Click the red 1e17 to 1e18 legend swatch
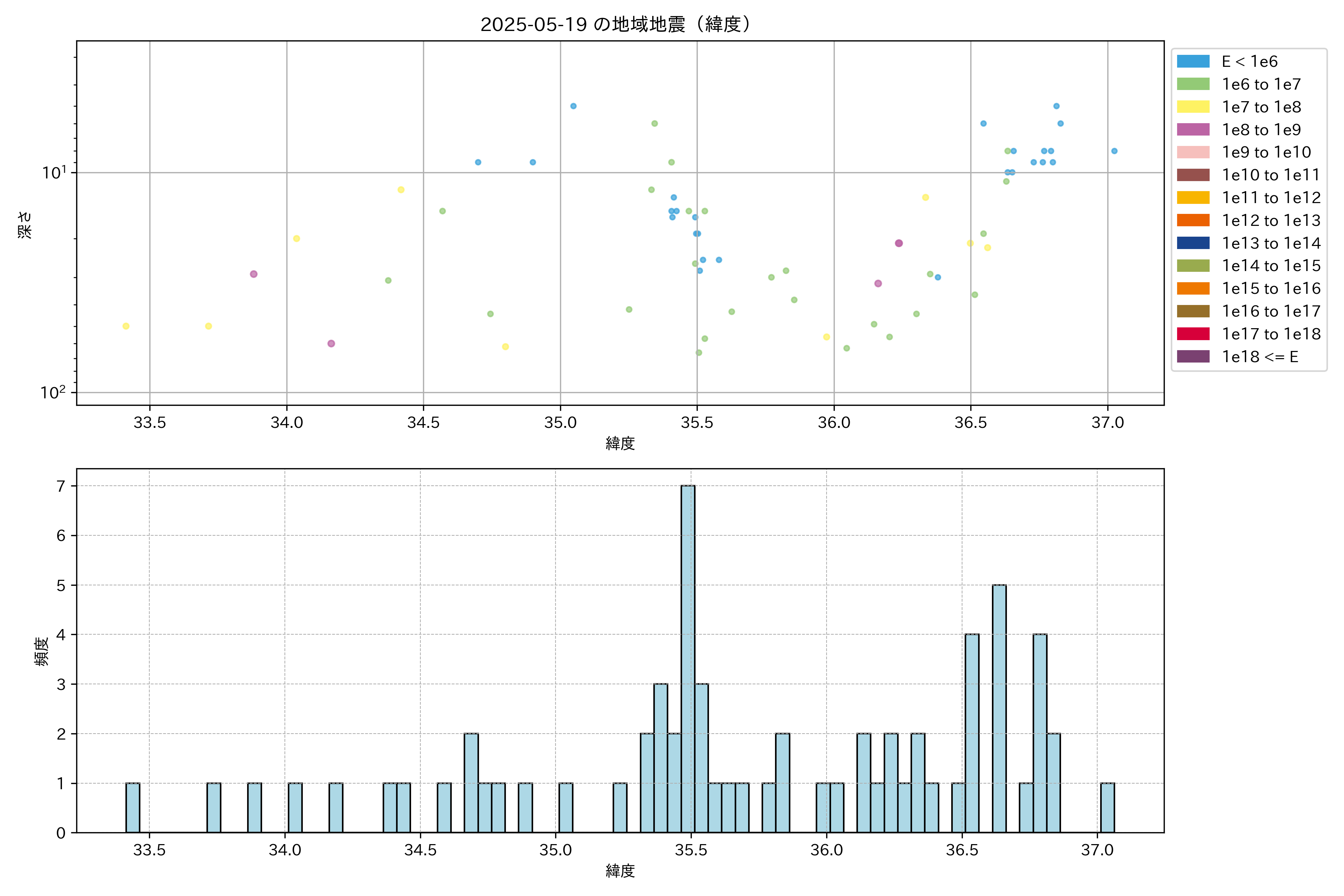This screenshot has width=1344, height=896. (x=1192, y=334)
